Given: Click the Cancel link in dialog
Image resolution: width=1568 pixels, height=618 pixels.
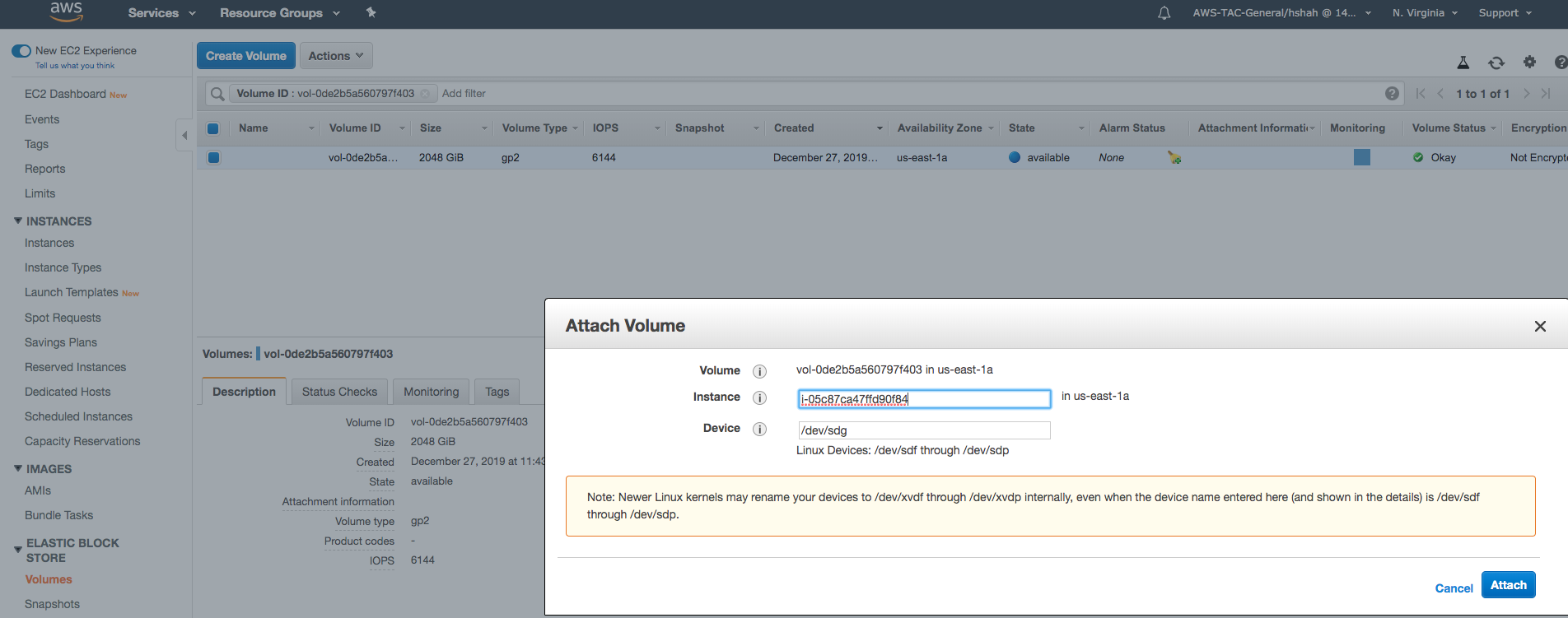Looking at the screenshot, I should point(1454,588).
